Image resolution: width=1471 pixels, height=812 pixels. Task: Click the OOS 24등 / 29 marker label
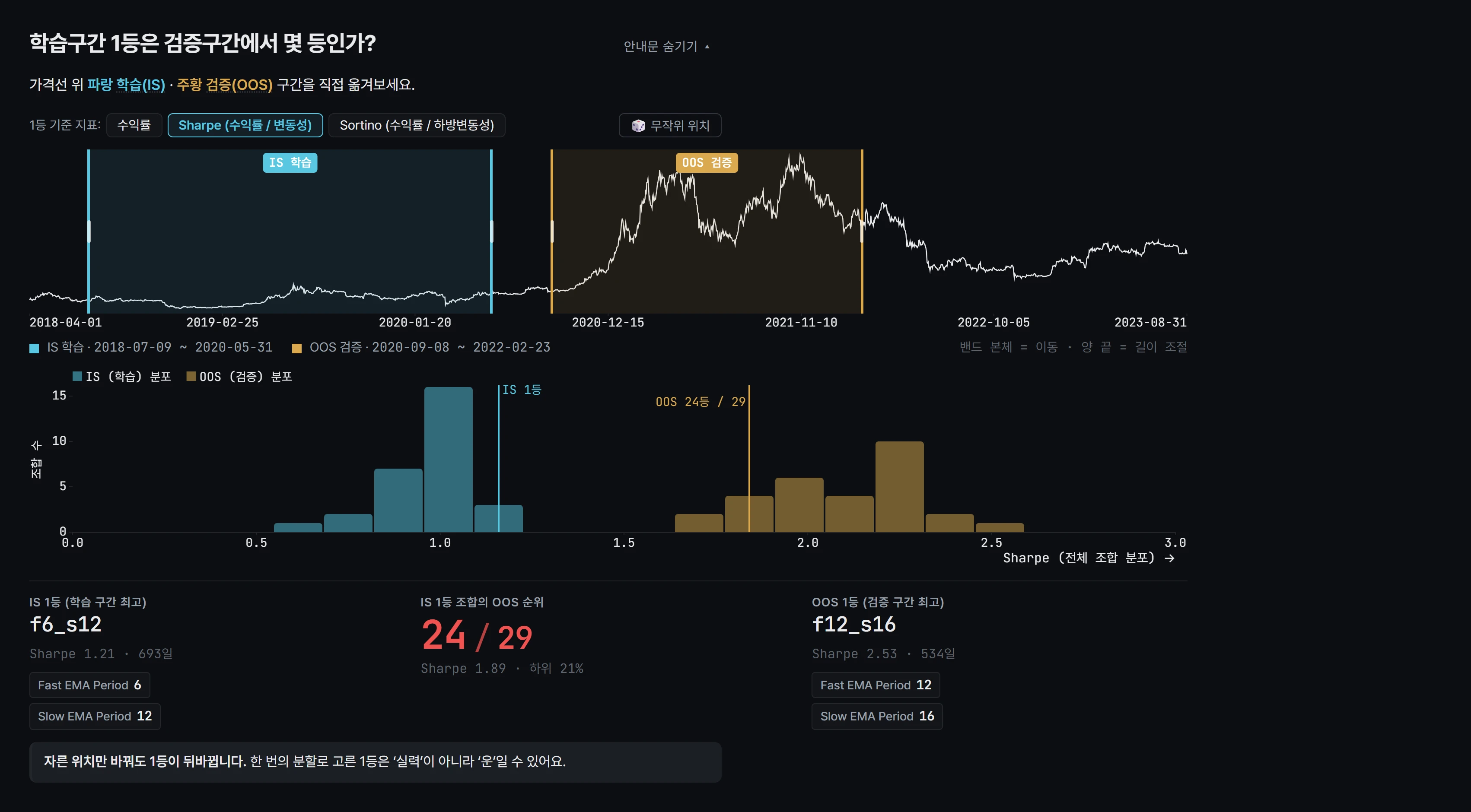(x=700, y=402)
